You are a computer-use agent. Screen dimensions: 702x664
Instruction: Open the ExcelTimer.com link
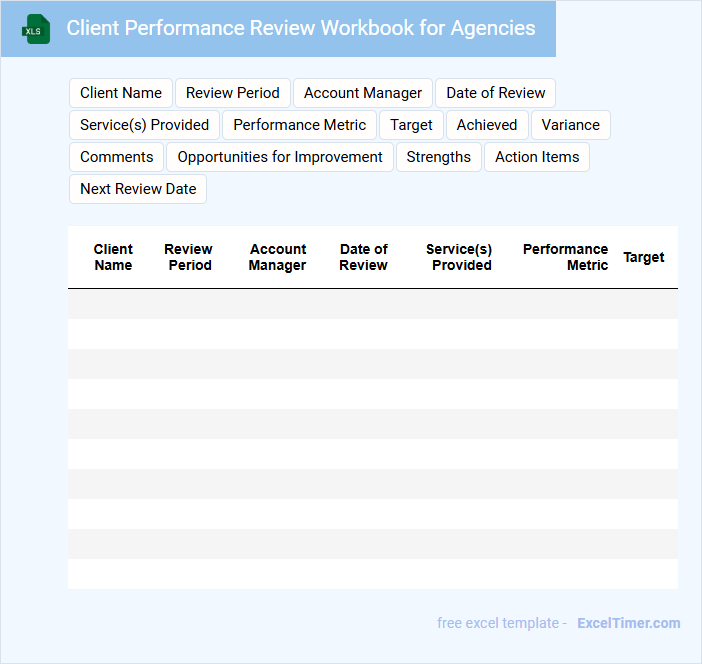click(628, 623)
